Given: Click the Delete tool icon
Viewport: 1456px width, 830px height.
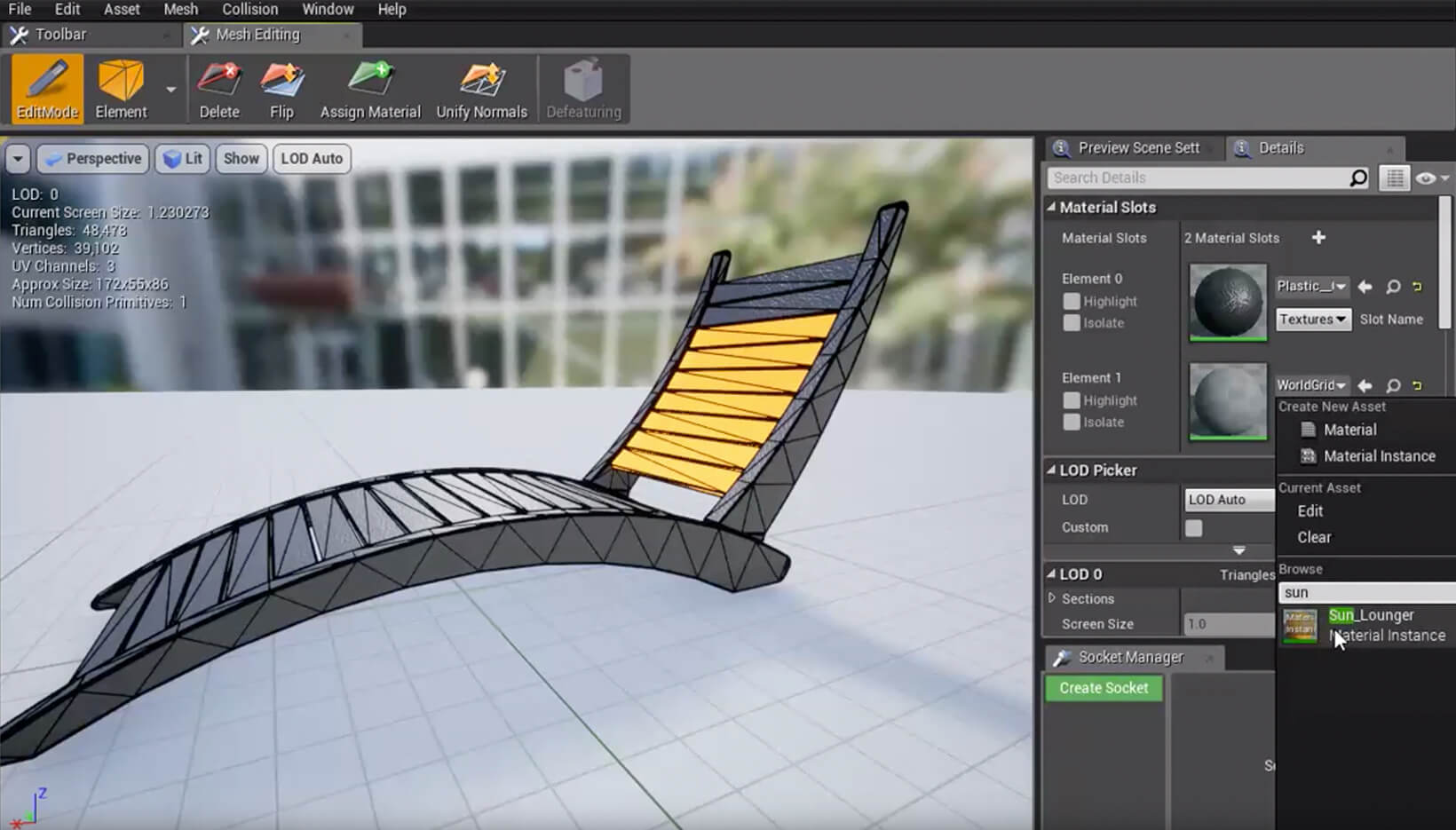Looking at the screenshot, I should (218, 80).
